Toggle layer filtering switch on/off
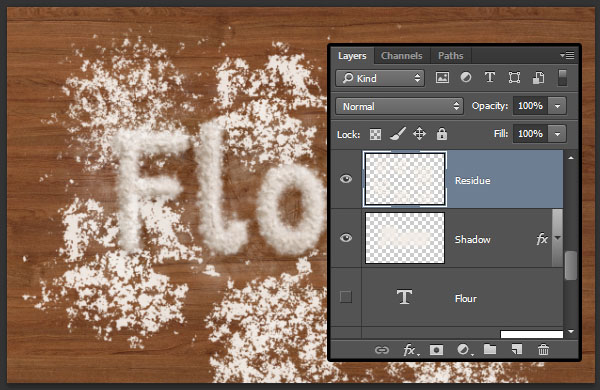 562,78
